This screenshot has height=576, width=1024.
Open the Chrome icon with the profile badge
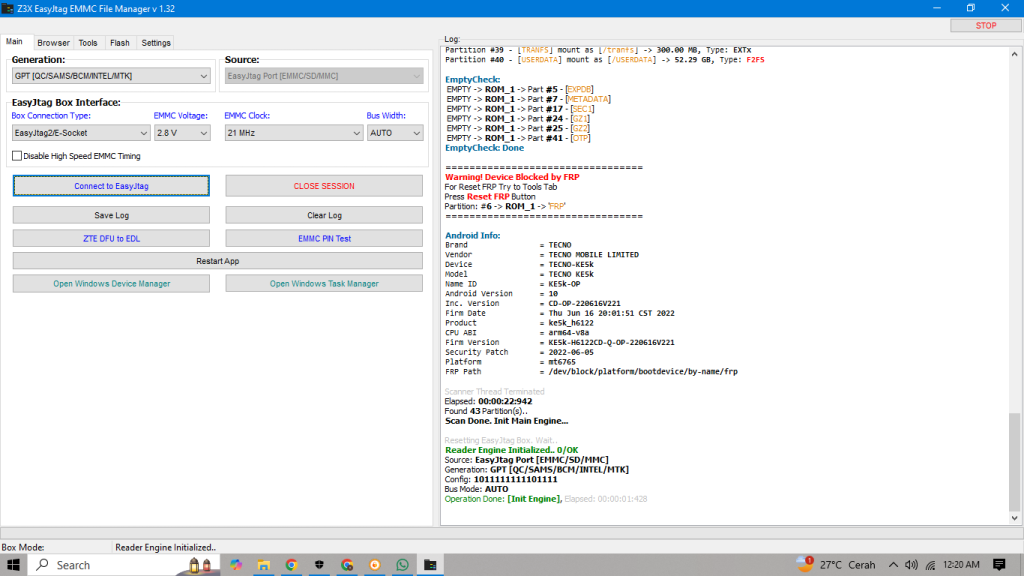coord(347,565)
